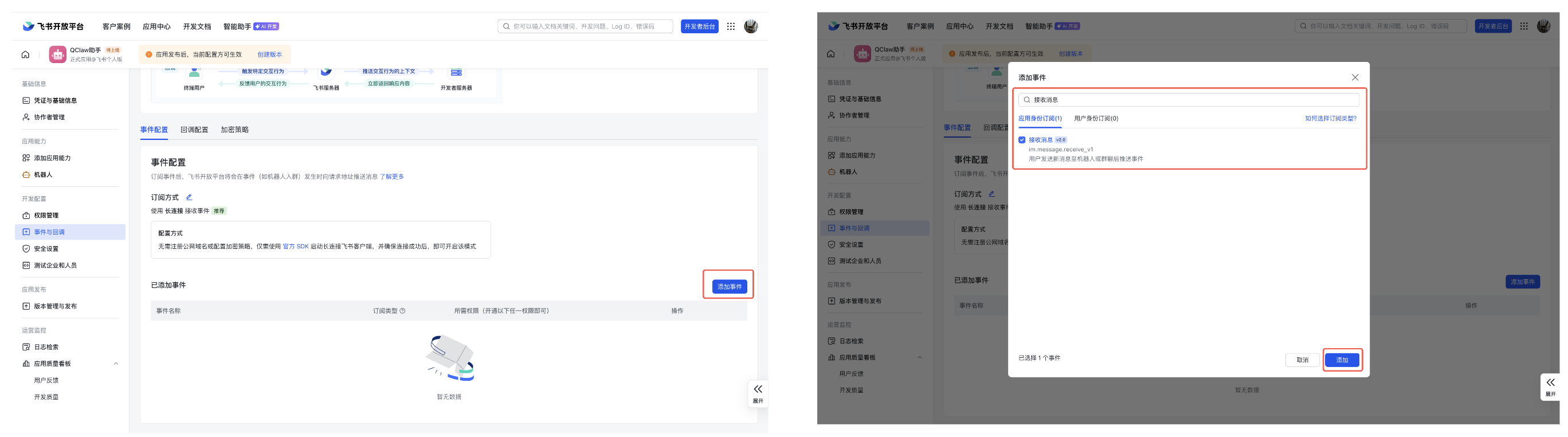
Task: Uncheck the 接收消息 v2.0 event checkbox
Action: coord(1022,140)
